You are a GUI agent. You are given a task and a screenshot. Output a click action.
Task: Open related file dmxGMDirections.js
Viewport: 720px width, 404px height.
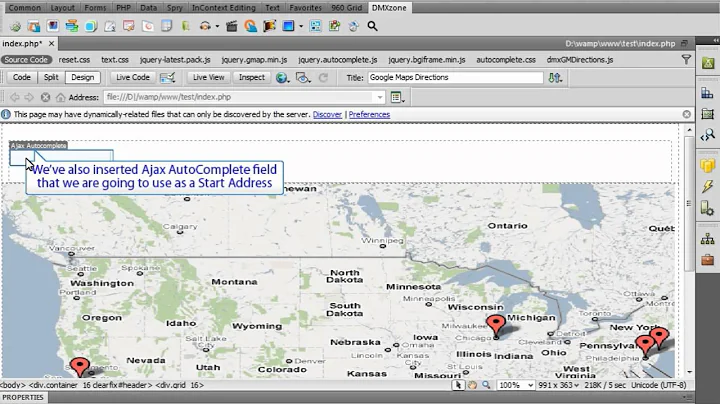click(x=579, y=60)
